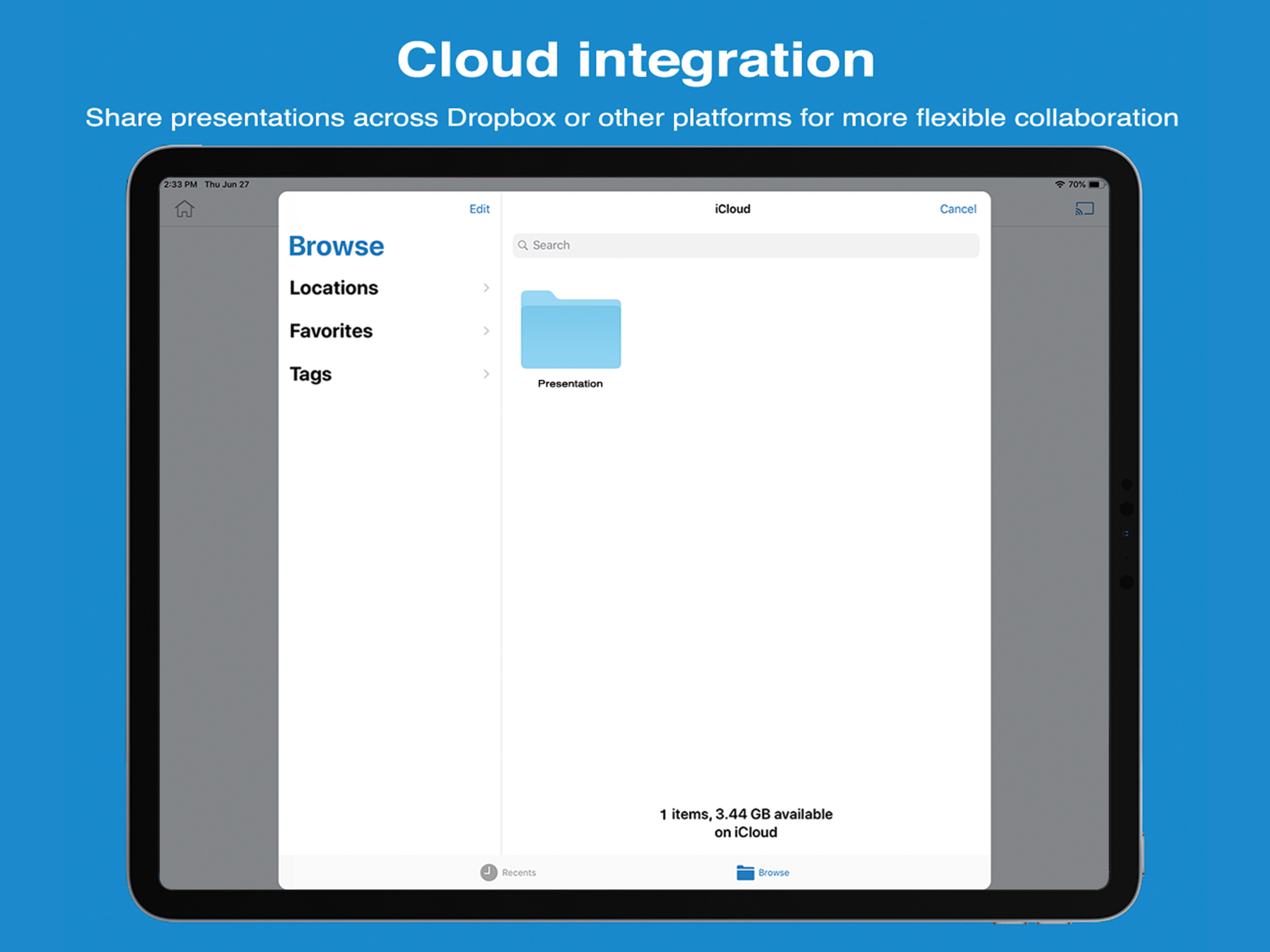Tap the screen cast icon

click(1084, 209)
